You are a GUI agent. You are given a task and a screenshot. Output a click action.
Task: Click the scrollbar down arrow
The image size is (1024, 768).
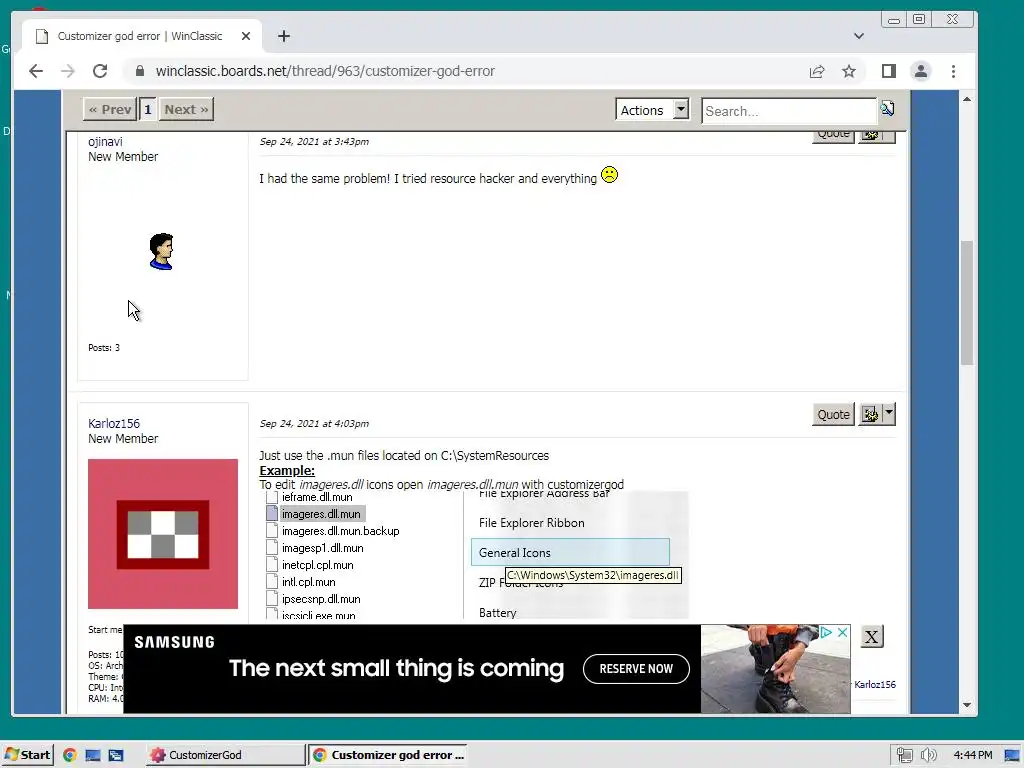click(967, 705)
